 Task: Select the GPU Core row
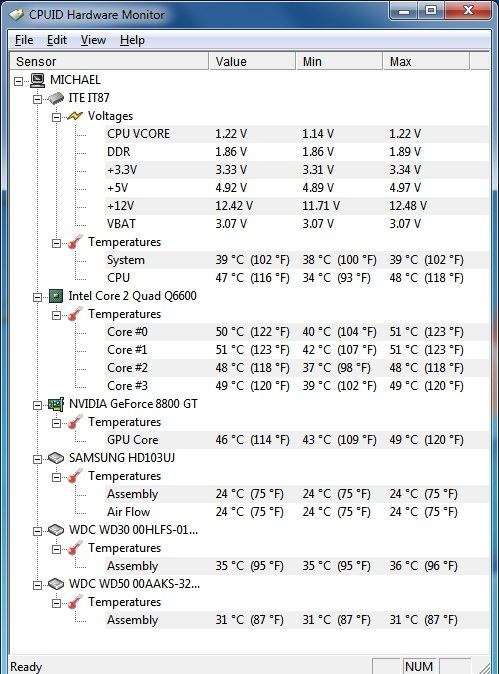(297, 440)
